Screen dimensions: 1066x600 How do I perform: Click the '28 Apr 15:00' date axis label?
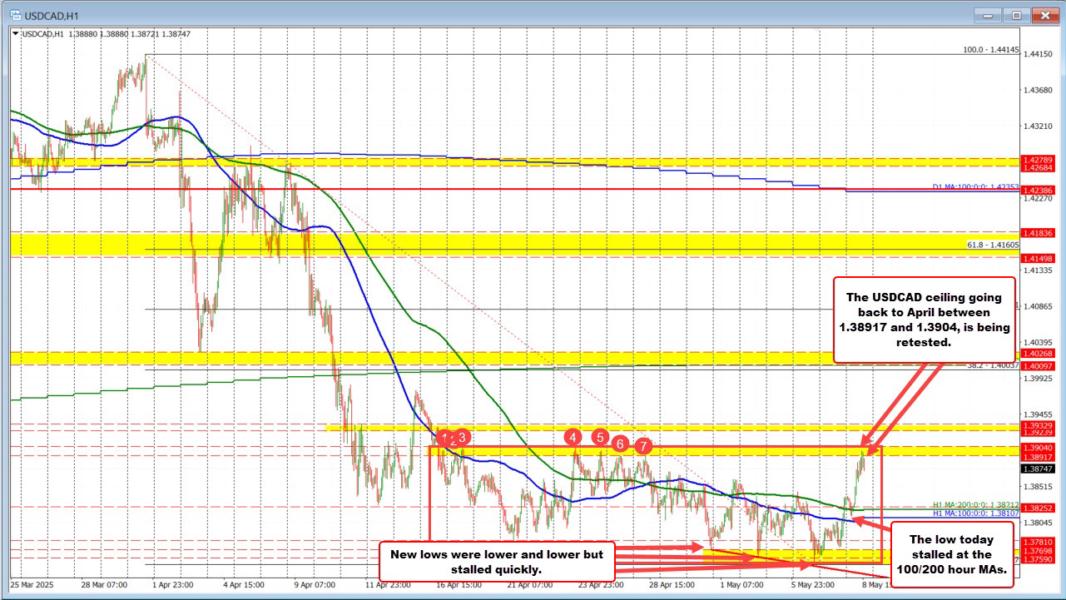coord(672,584)
